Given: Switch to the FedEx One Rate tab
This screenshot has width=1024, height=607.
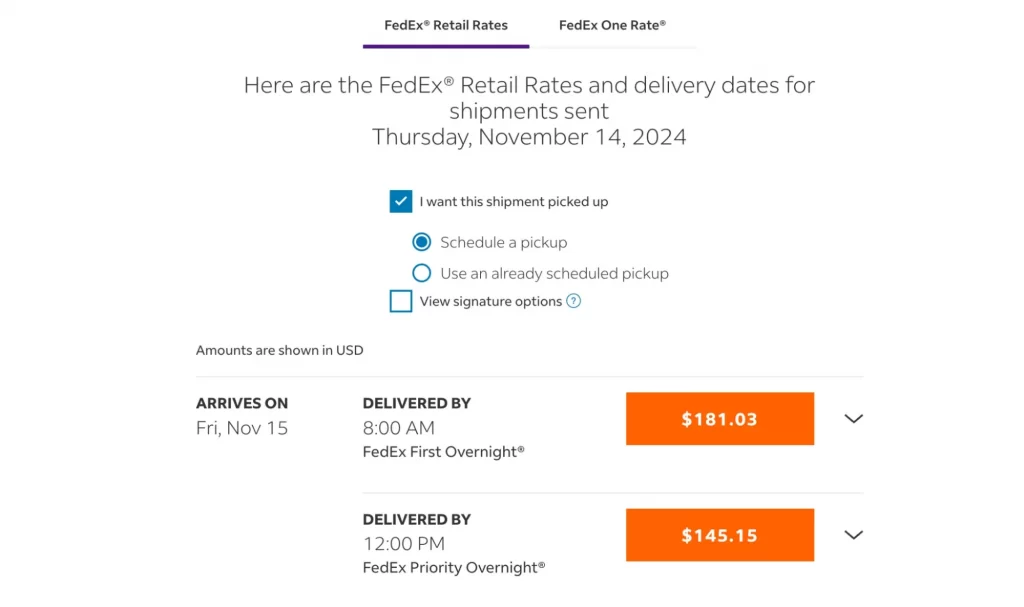Looking at the screenshot, I should pos(613,25).
